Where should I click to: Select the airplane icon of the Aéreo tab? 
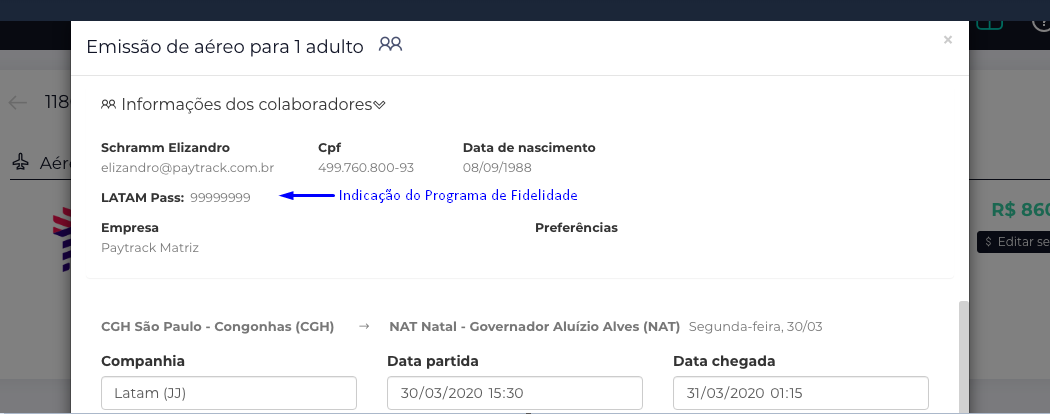[22, 162]
